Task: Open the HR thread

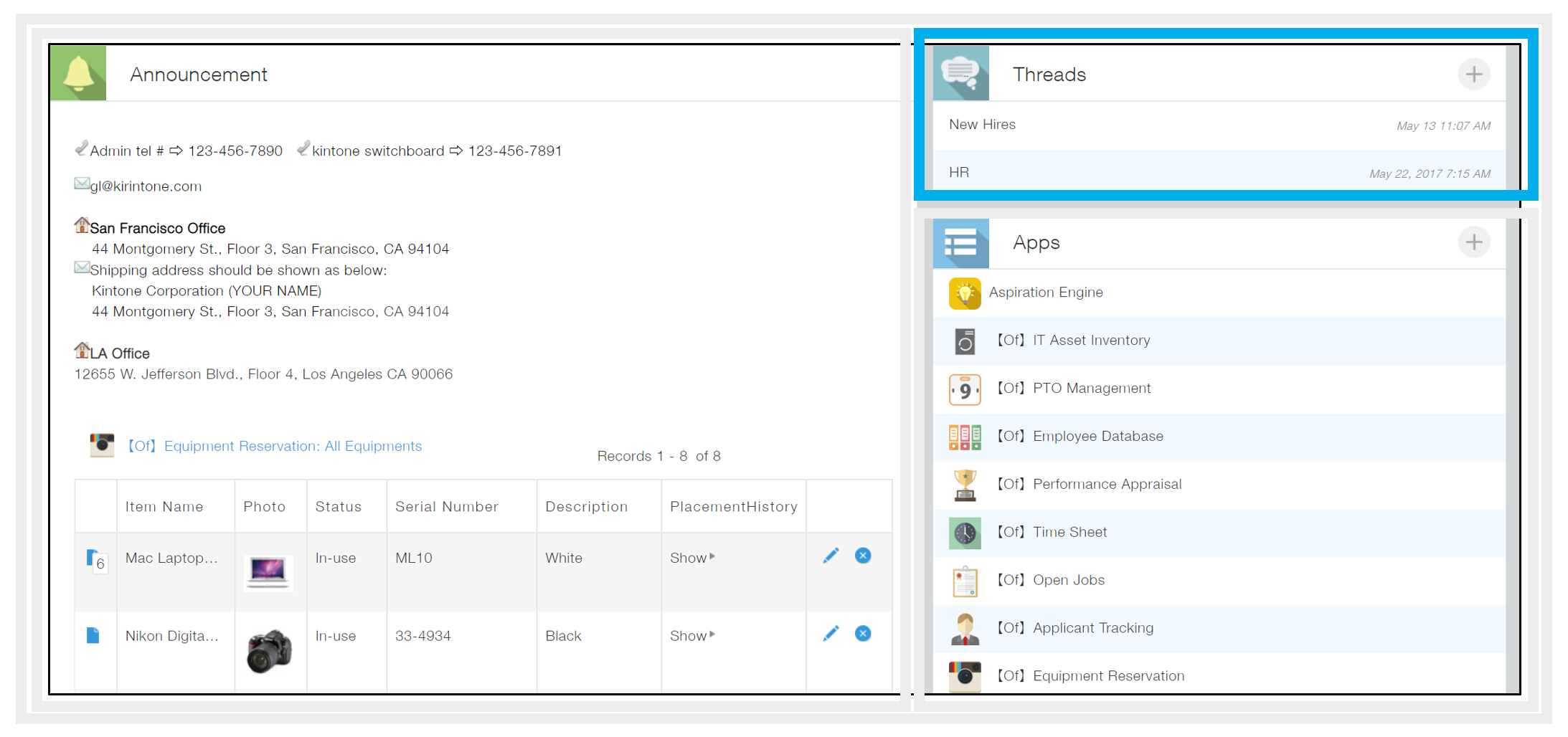Action: point(959,173)
